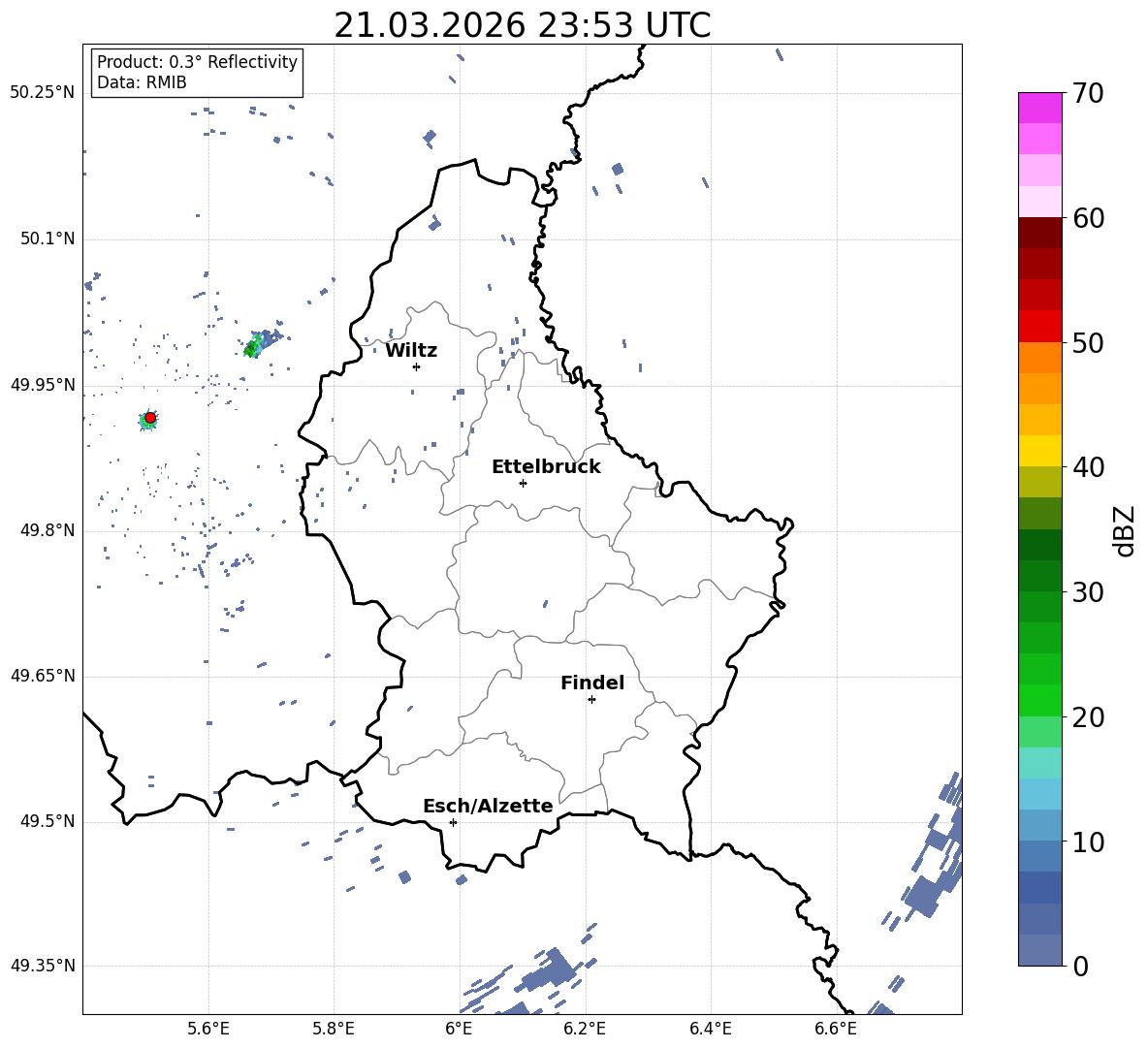
Task: Click the colorbar value 40
Action: [x=1088, y=467]
